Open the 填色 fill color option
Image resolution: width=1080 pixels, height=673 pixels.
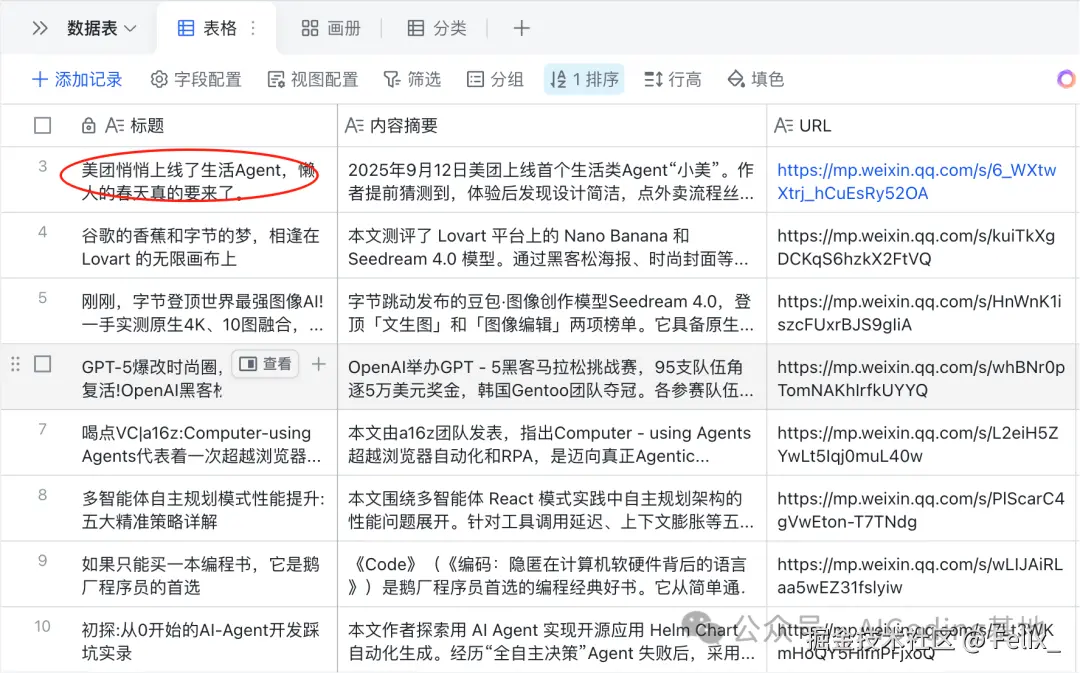click(x=756, y=79)
